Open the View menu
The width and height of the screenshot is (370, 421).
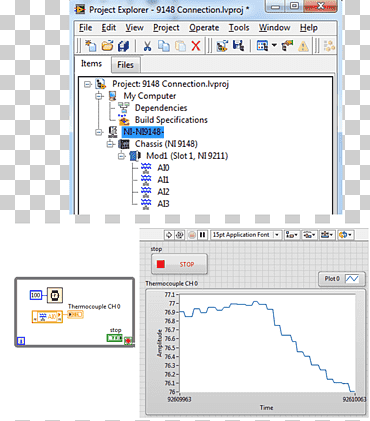[134, 28]
